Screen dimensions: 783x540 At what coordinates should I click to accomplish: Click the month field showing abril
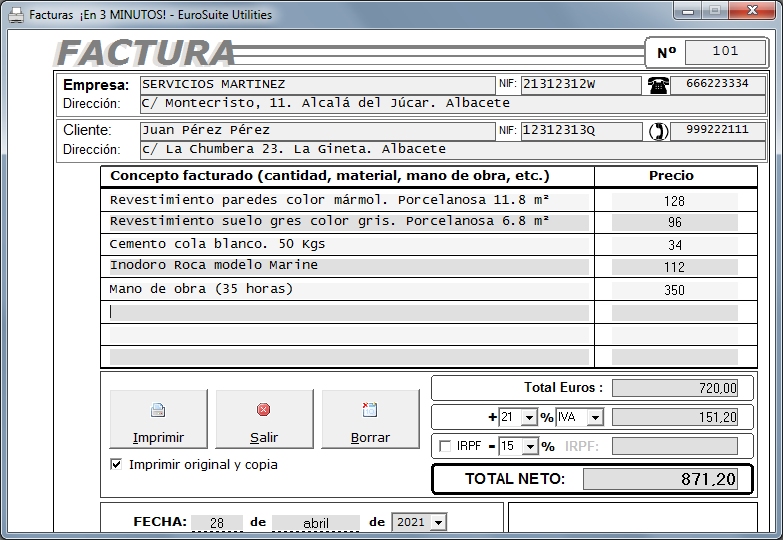(x=315, y=523)
